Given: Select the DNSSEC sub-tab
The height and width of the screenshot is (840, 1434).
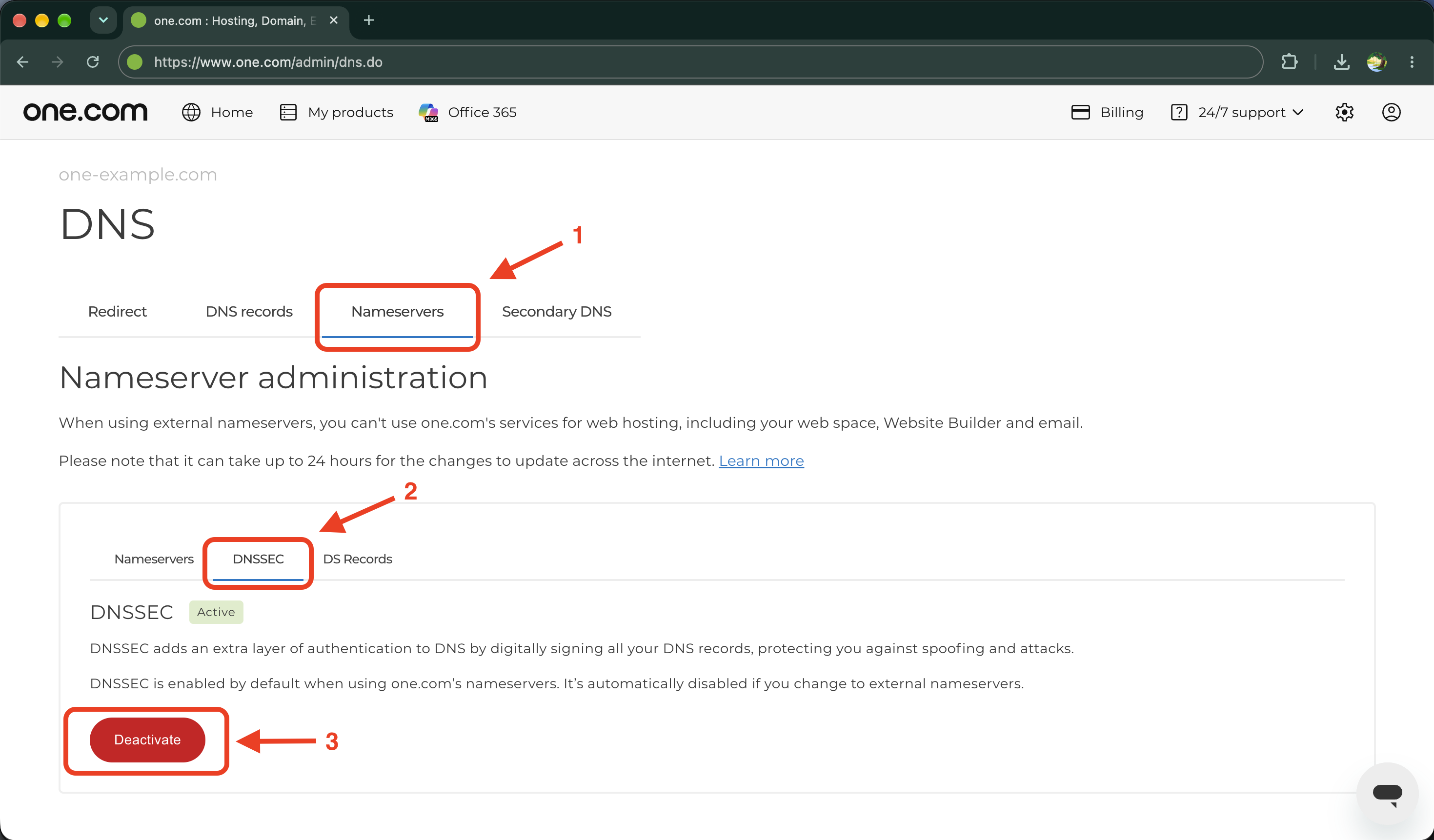Looking at the screenshot, I should tap(258, 559).
